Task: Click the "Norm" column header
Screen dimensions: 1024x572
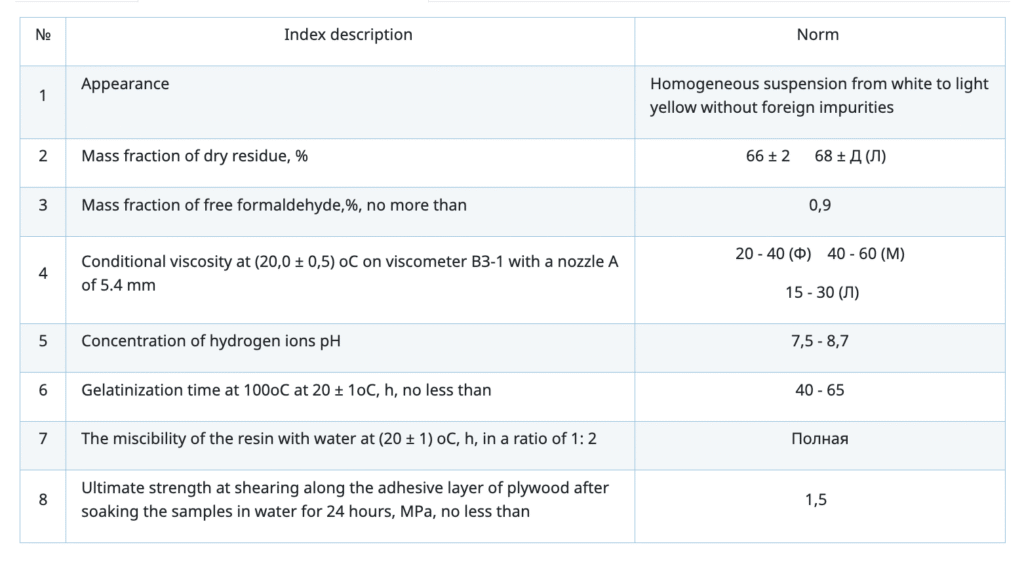Action: [x=818, y=35]
